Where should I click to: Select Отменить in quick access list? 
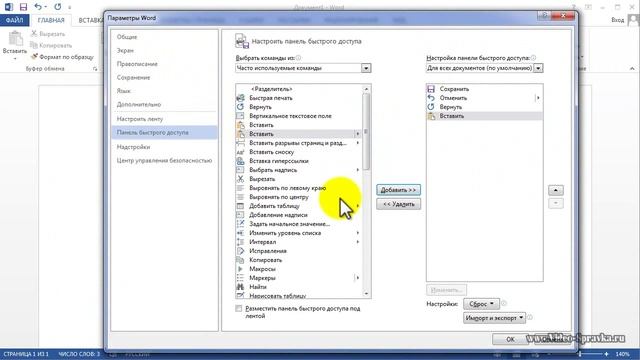[484, 98]
